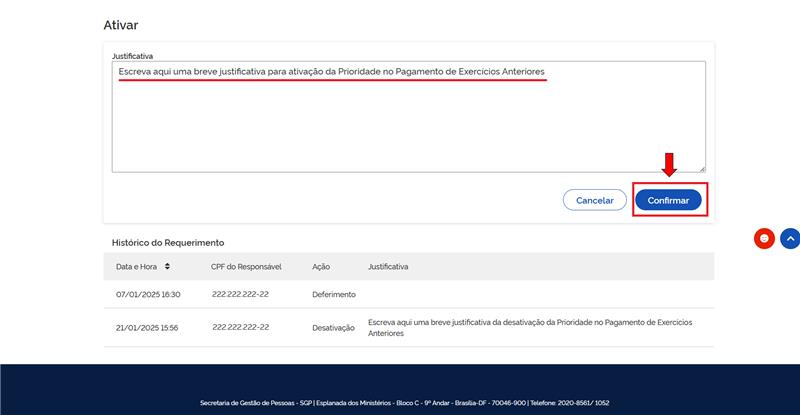800x415 pixels.
Task: Click the blue scroll-to-top arrow button
Action: (x=790, y=239)
